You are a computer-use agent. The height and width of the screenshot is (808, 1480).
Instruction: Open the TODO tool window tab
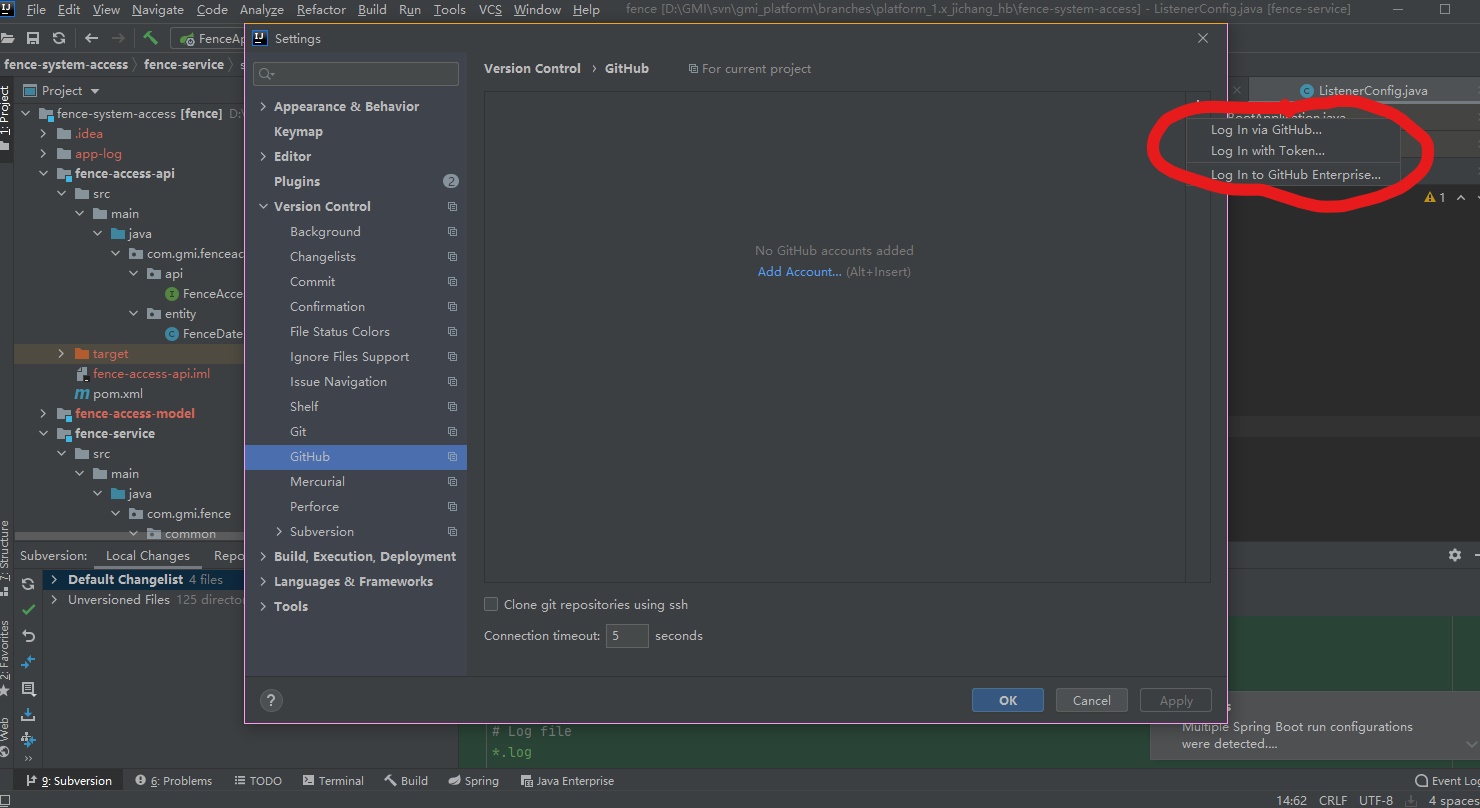coord(258,781)
